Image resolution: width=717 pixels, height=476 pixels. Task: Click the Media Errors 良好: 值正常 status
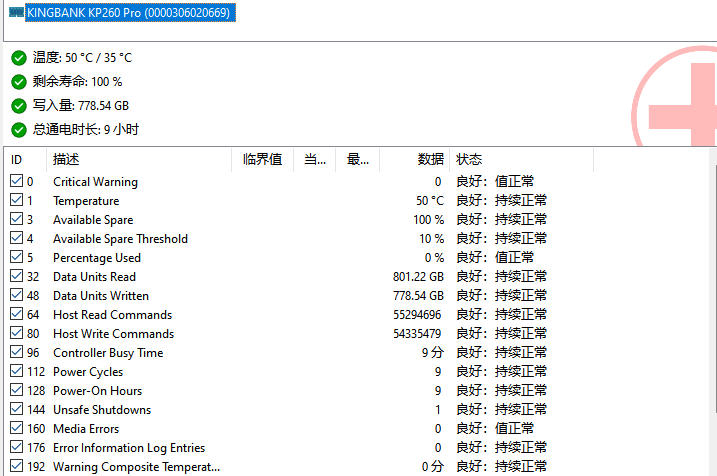pyautogui.click(x=495, y=428)
